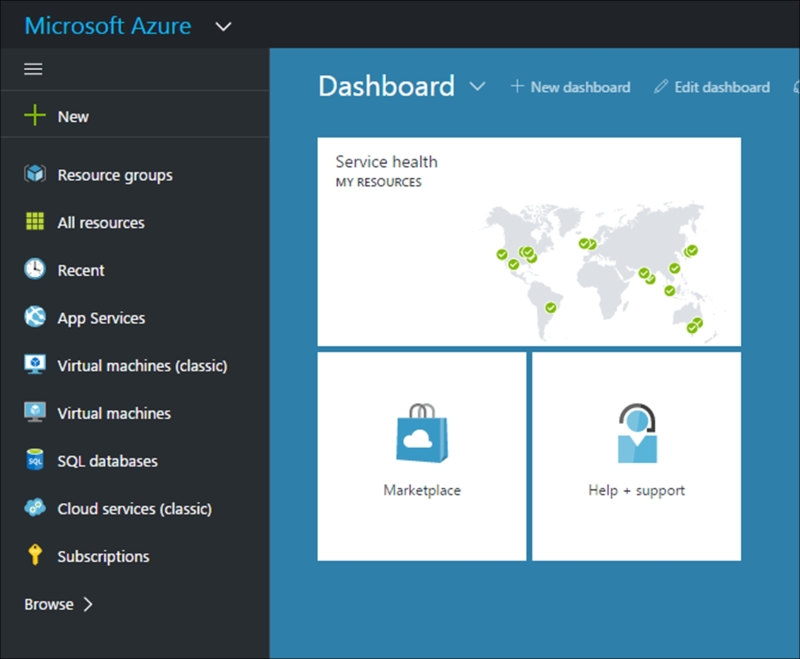Open Resource groups cube icon
Screen dimensions: 800x659
tap(35, 174)
